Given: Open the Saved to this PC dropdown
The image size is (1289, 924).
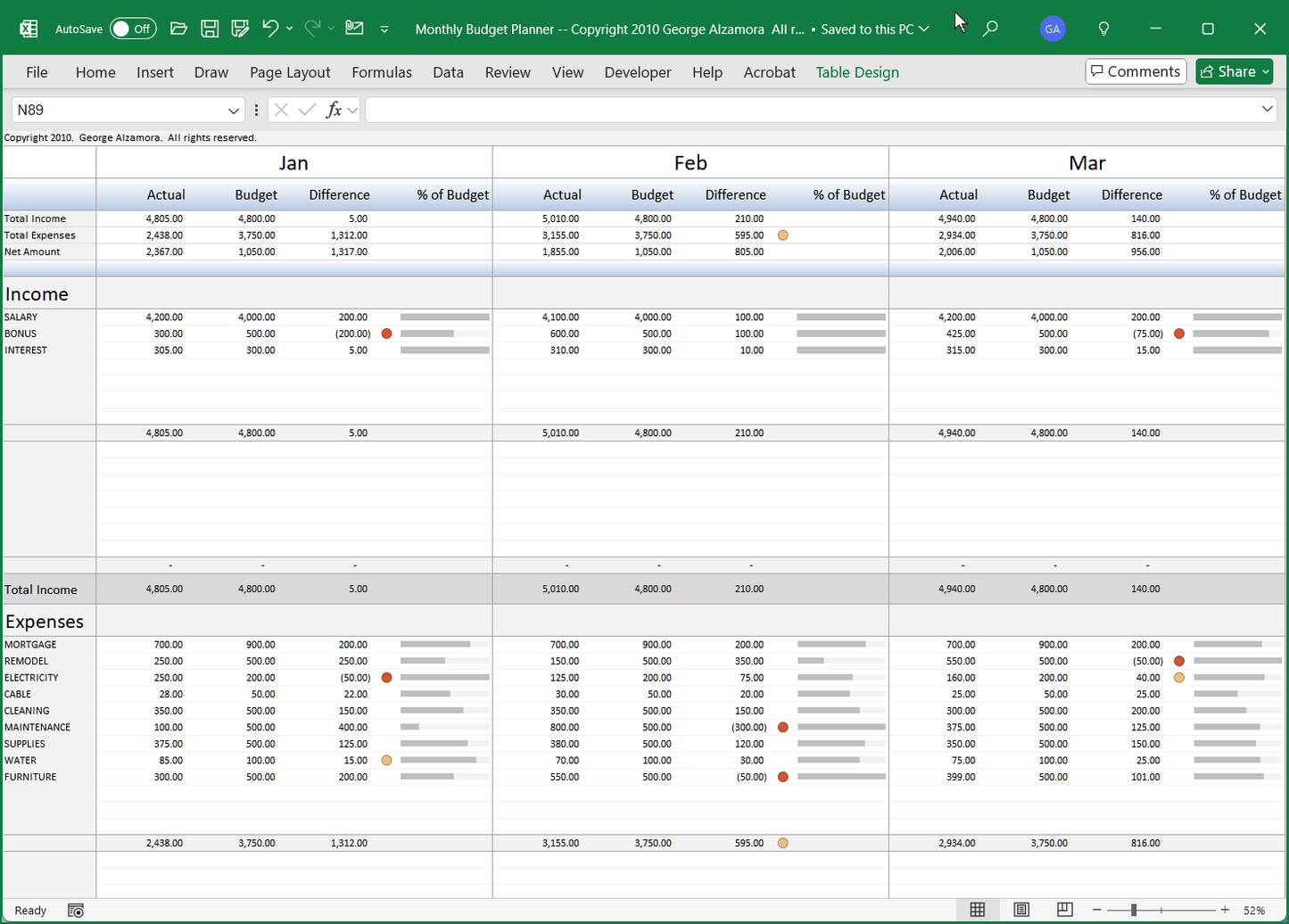Looking at the screenshot, I should 921,29.
